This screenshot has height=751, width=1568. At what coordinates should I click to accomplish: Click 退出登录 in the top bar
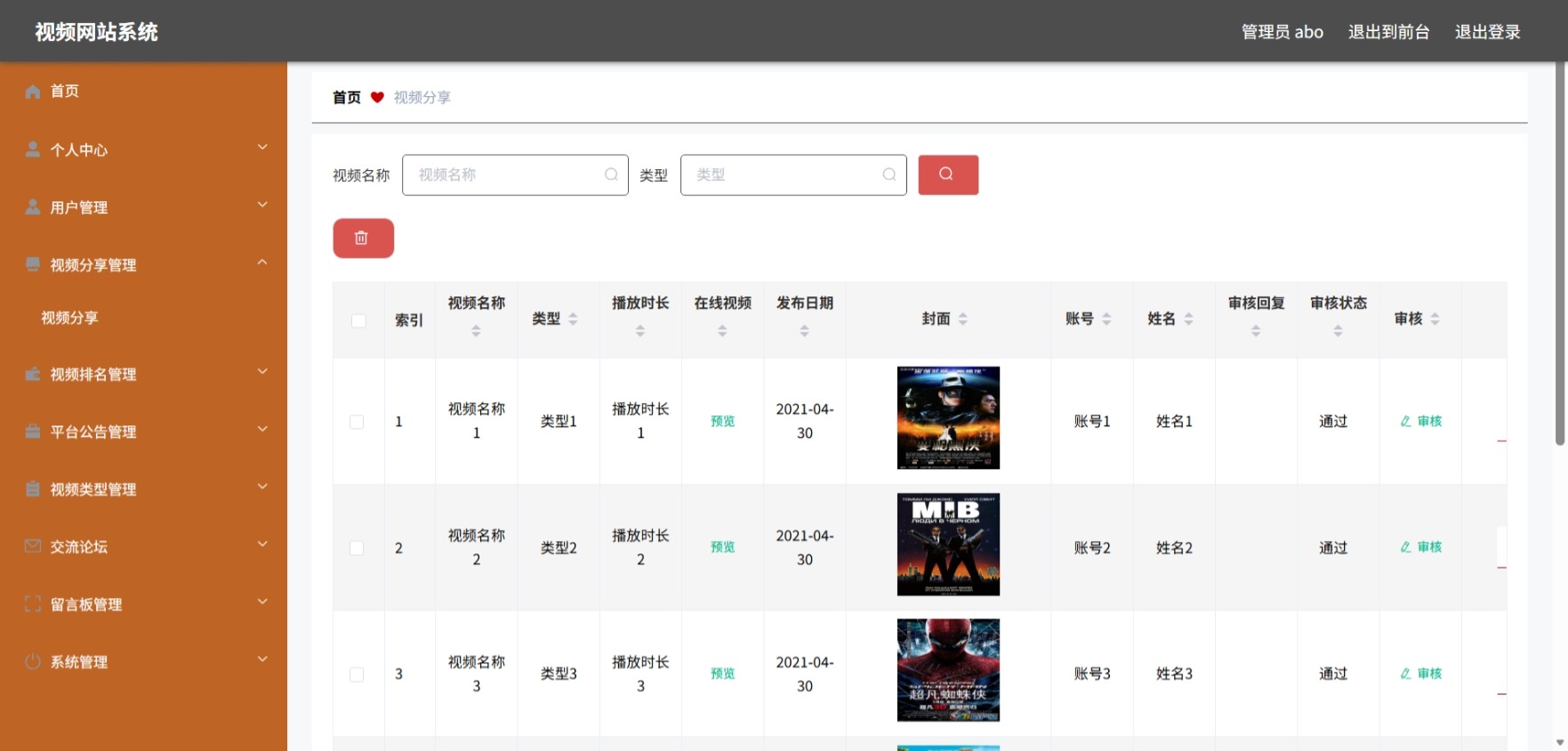coord(1487,32)
